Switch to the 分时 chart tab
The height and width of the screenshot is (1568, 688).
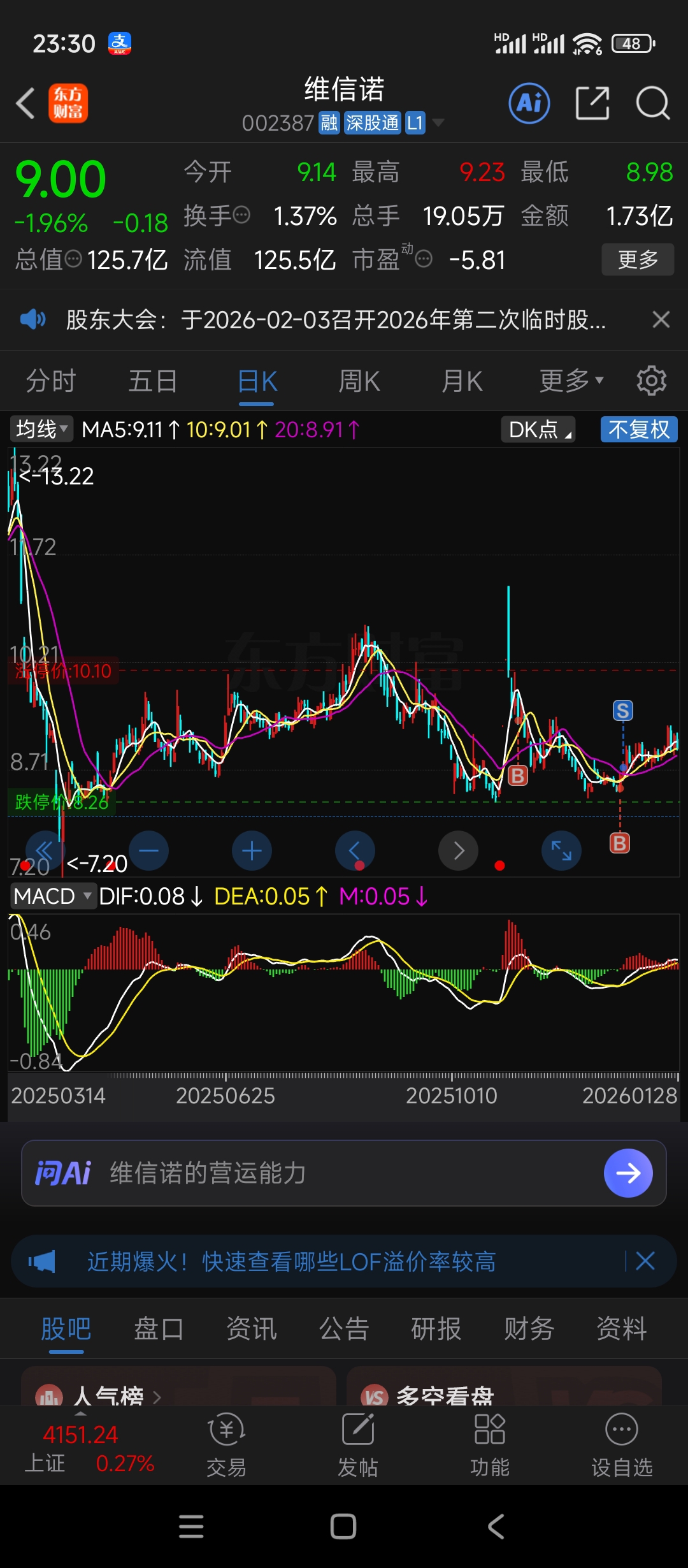[51, 381]
